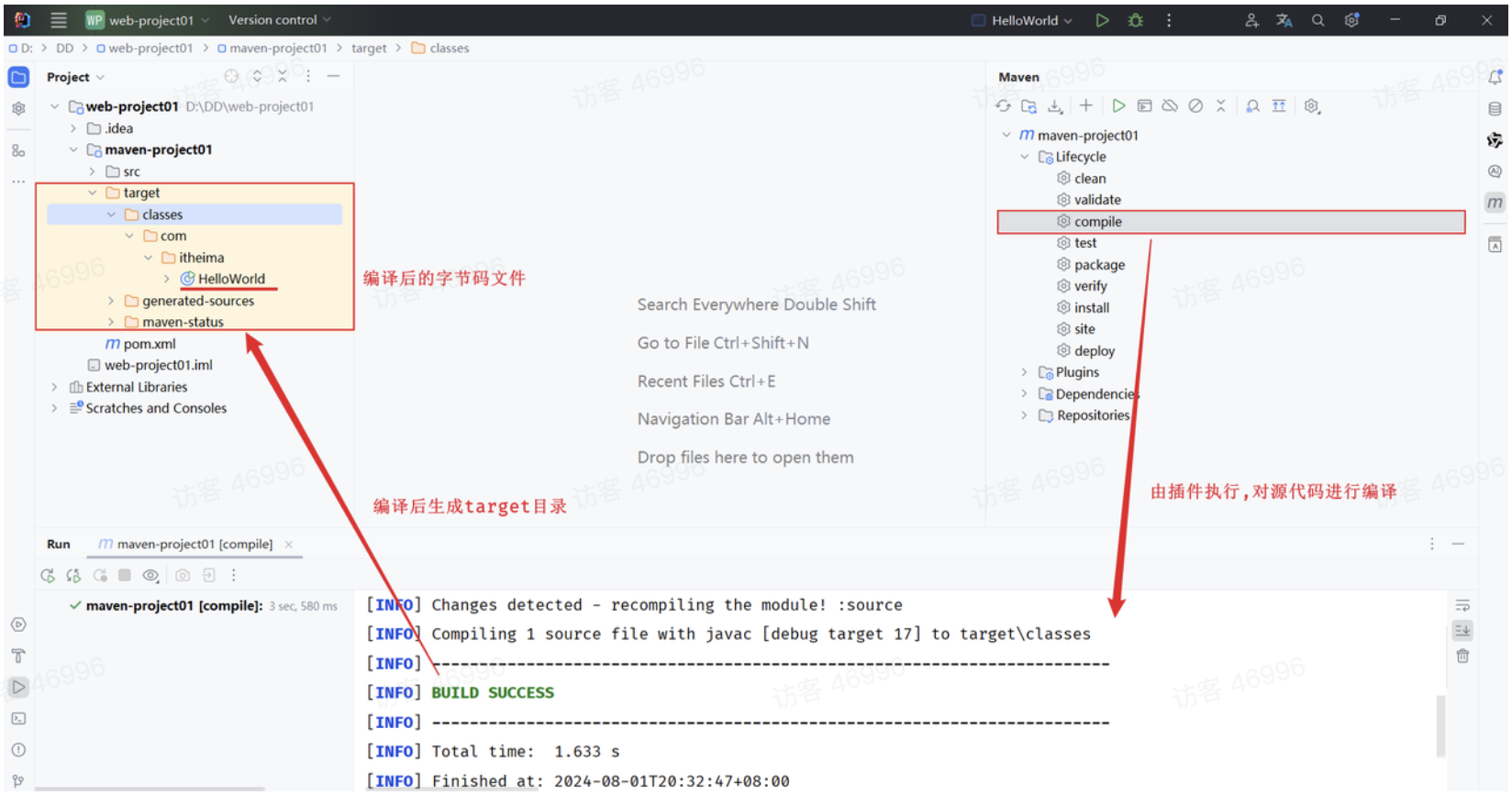Click the Rerun icon in Run toolbar

48,576
